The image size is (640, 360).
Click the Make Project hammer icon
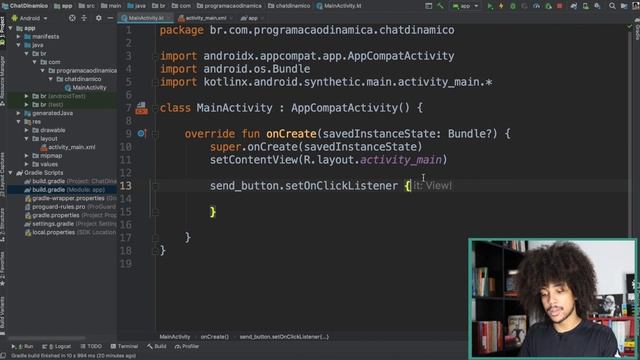[440, 6]
